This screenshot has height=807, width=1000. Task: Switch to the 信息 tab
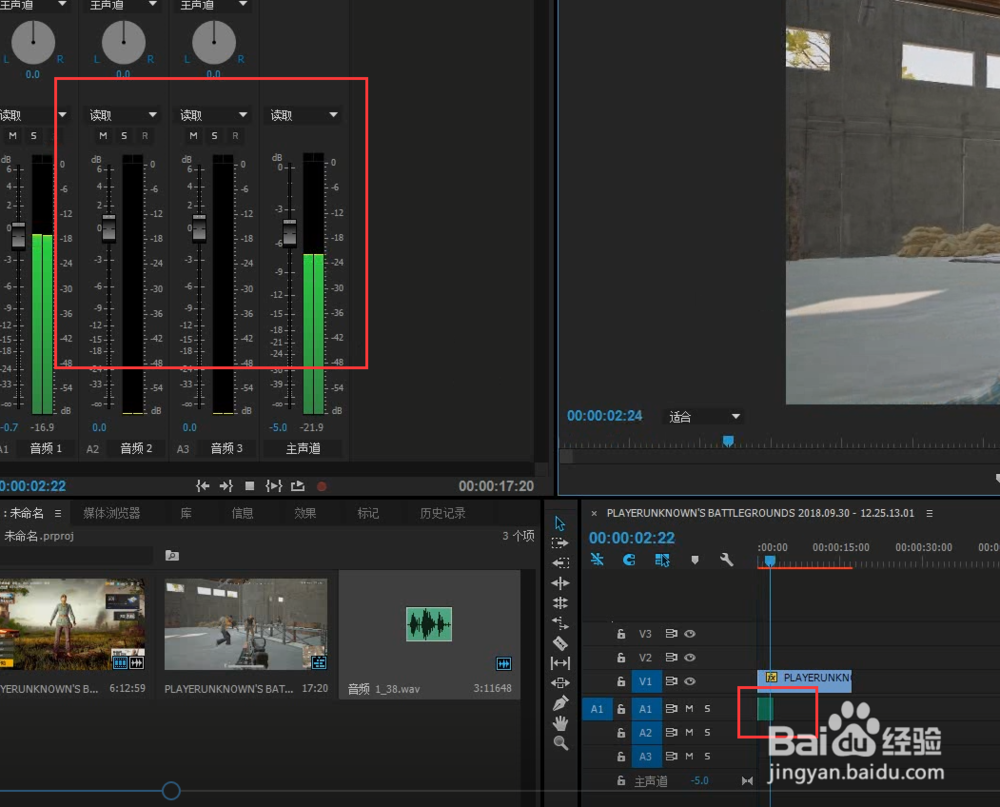[242, 513]
